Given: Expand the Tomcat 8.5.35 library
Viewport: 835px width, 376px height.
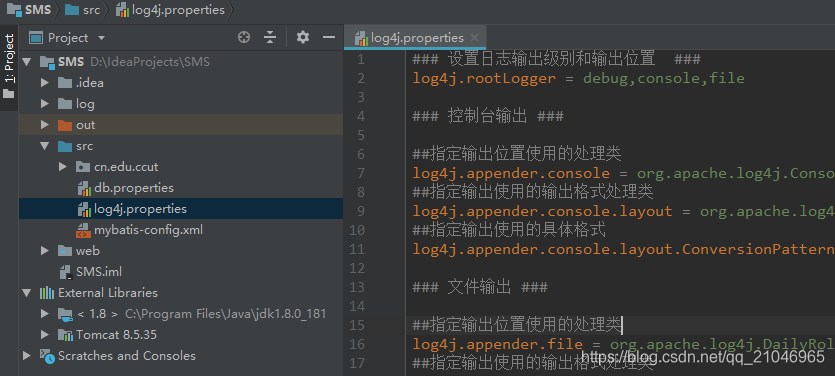Looking at the screenshot, I should [45, 335].
